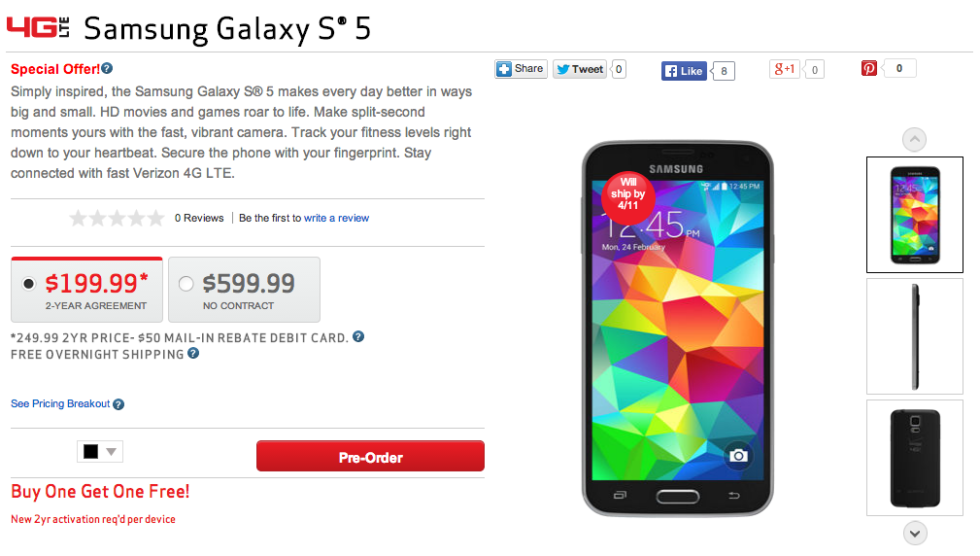Image resolution: width=980 pixels, height=556 pixels.
Task: Open the phone color dropdown arrow
Action: tap(112, 452)
